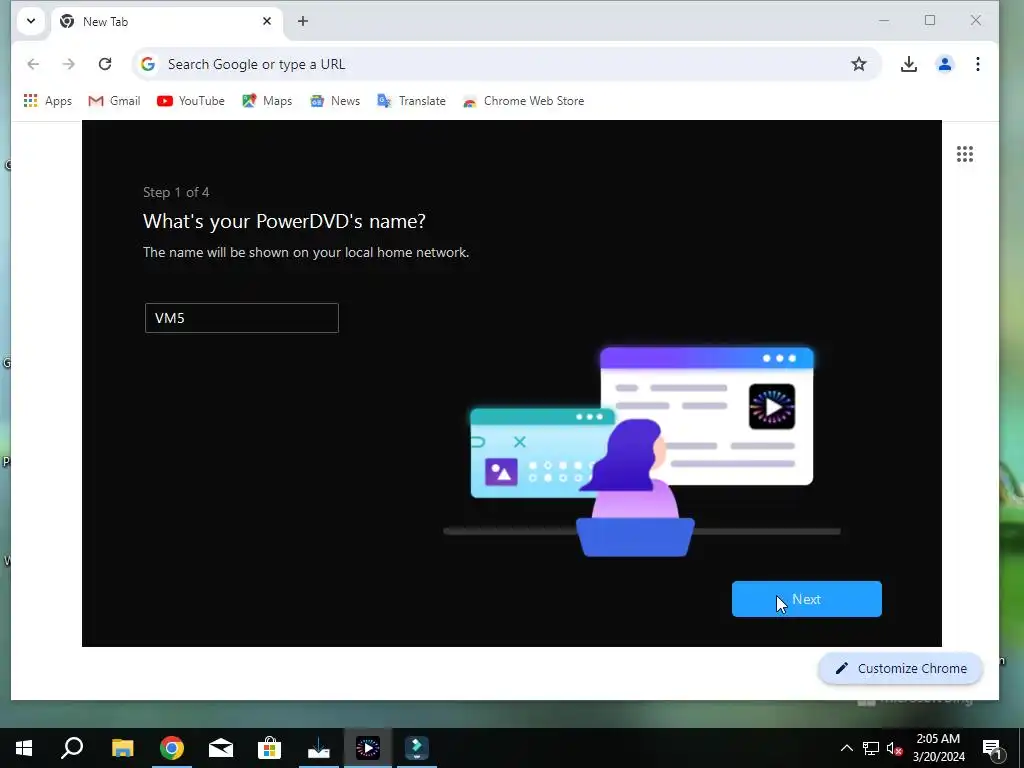Viewport: 1024px width, 768px height.
Task: Open the Chrome profile avatar
Action: (944, 64)
